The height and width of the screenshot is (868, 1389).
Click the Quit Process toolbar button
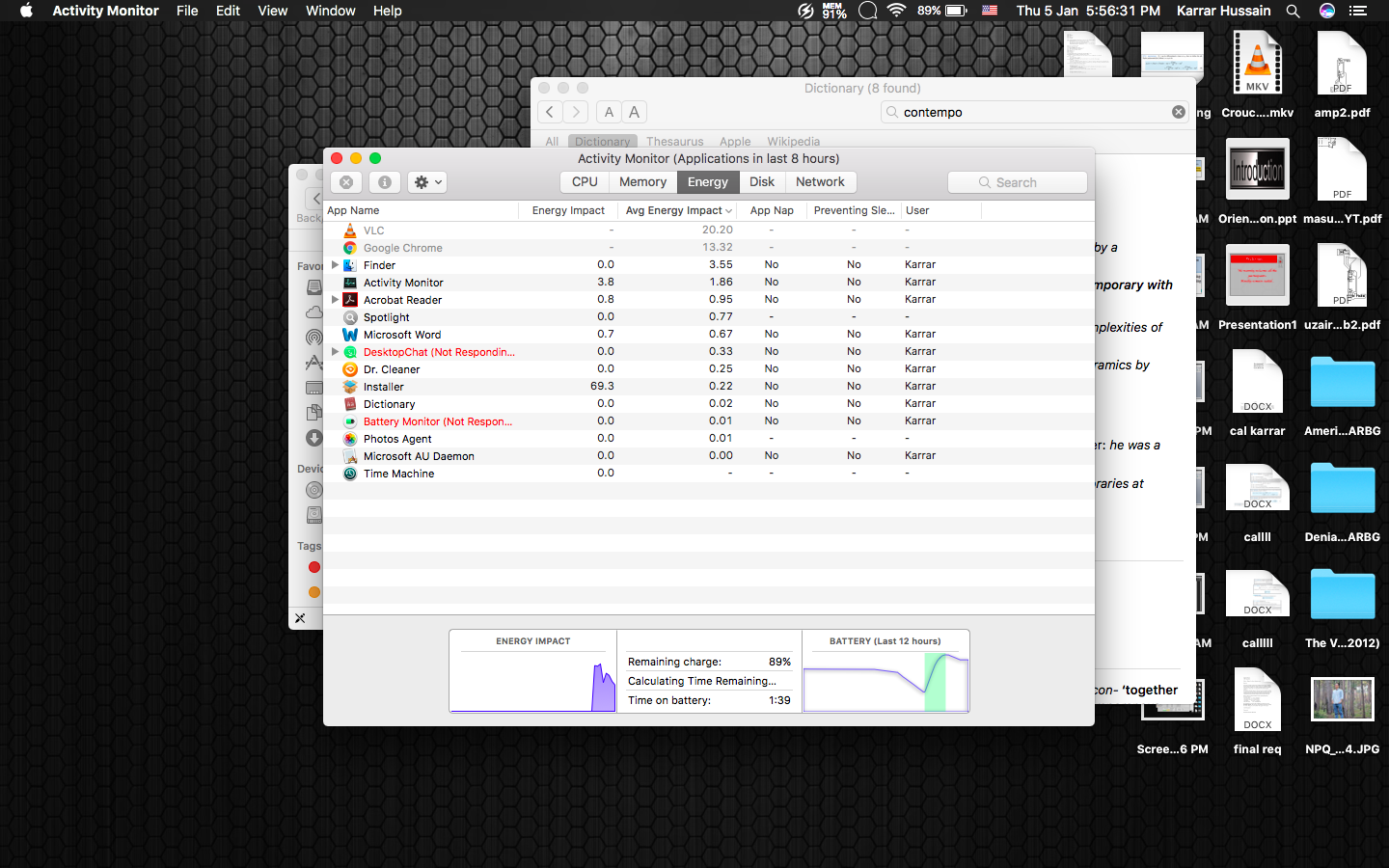(x=346, y=182)
